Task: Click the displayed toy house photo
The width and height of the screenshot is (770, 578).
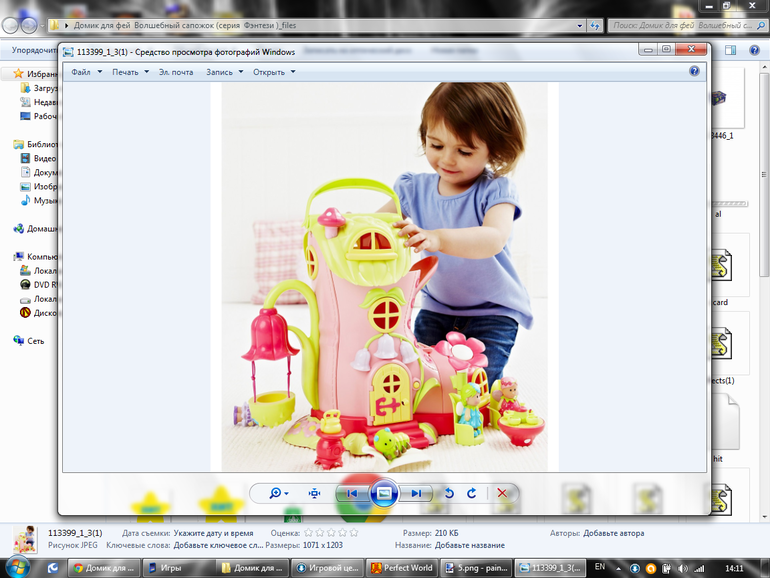Action: pyautogui.click(x=385, y=276)
